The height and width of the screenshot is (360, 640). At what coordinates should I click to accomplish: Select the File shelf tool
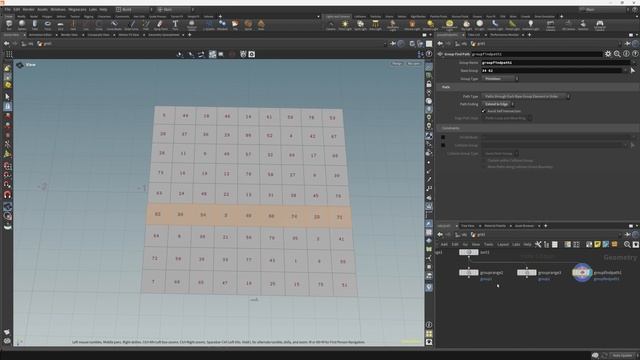point(235,25)
